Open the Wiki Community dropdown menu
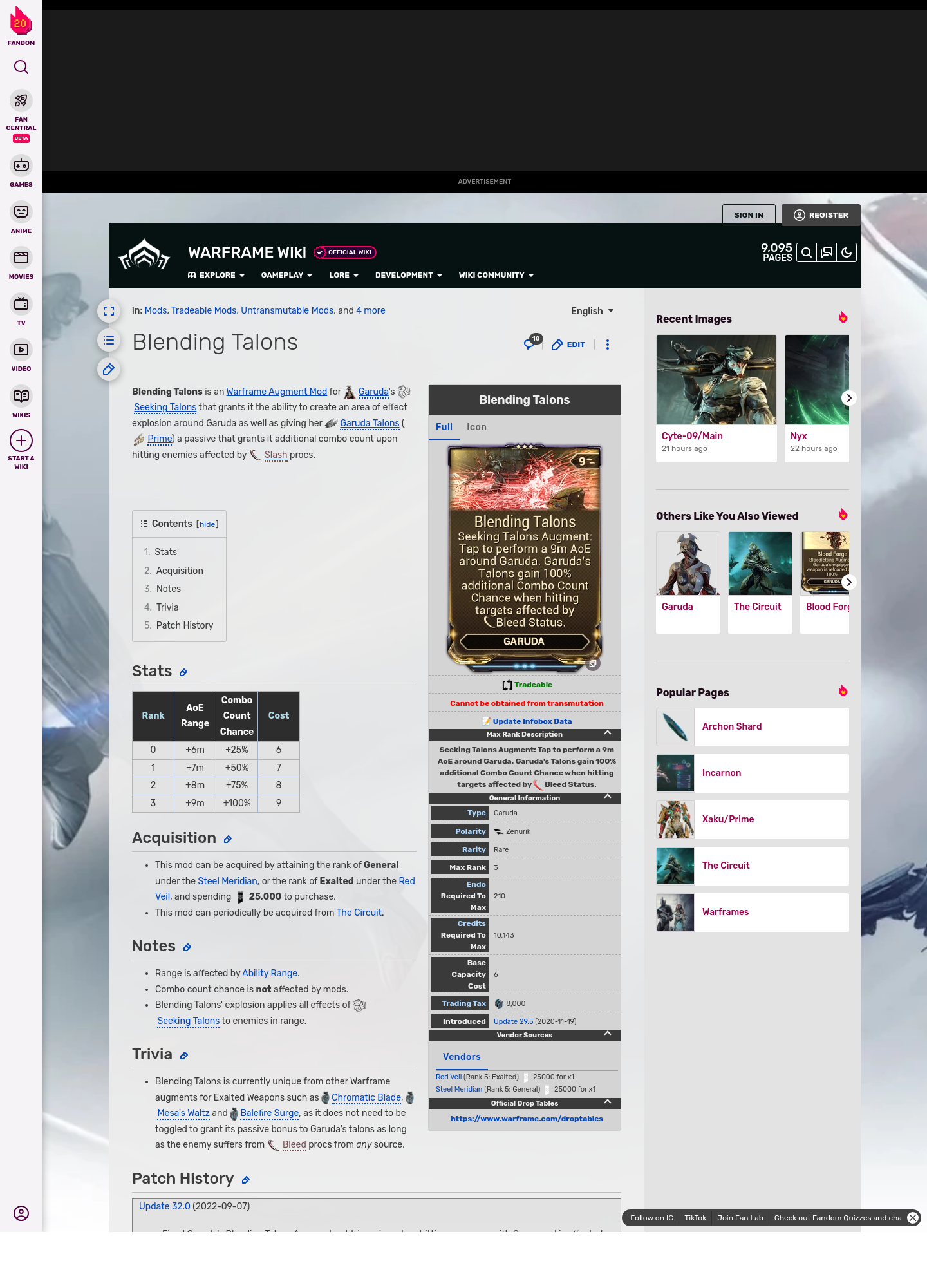The width and height of the screenshot is (927, 1288). [x=496, y=275]
